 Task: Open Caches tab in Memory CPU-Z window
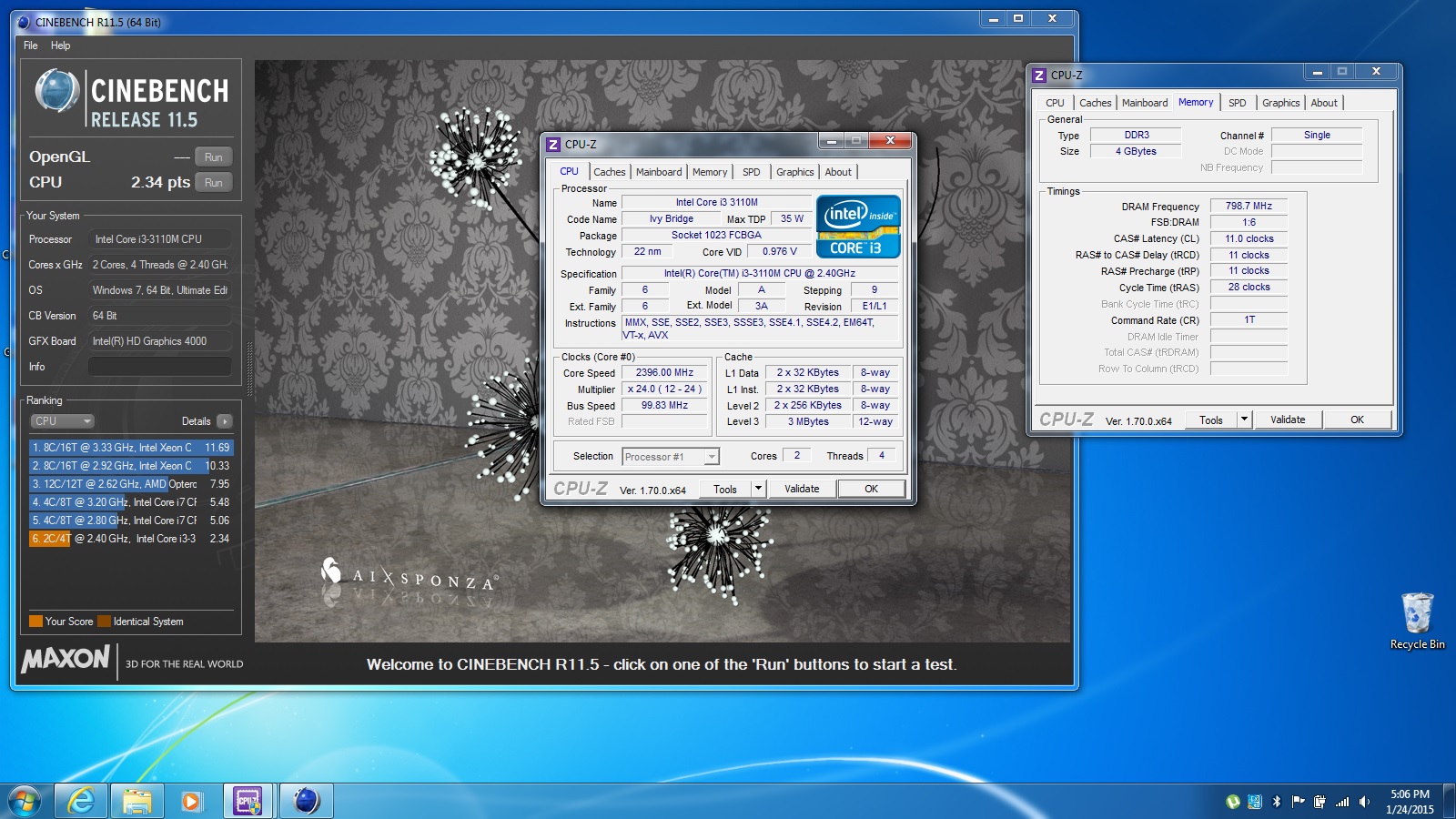(1096, 103)
